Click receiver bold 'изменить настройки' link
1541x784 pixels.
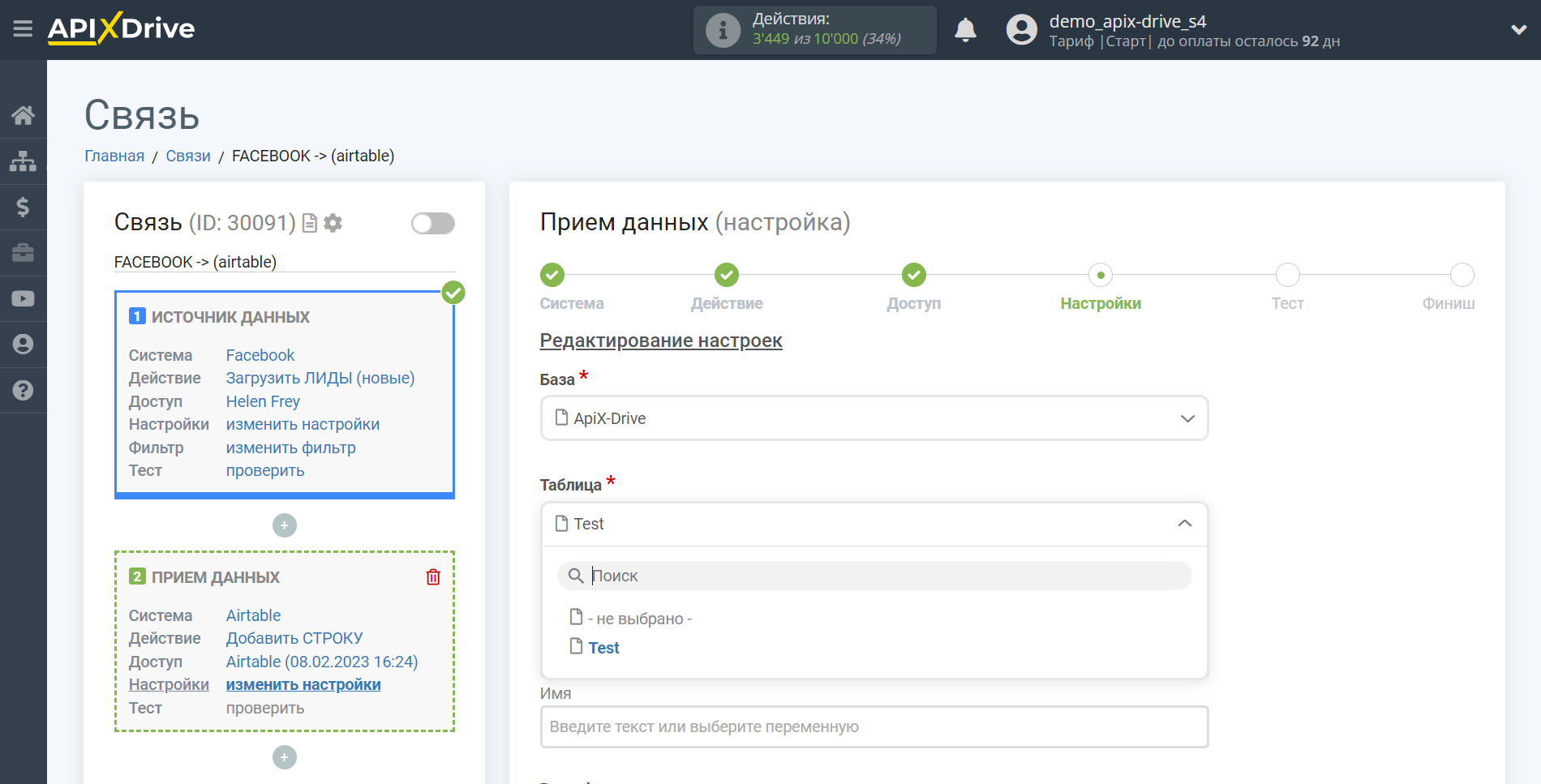coord(303,684)
